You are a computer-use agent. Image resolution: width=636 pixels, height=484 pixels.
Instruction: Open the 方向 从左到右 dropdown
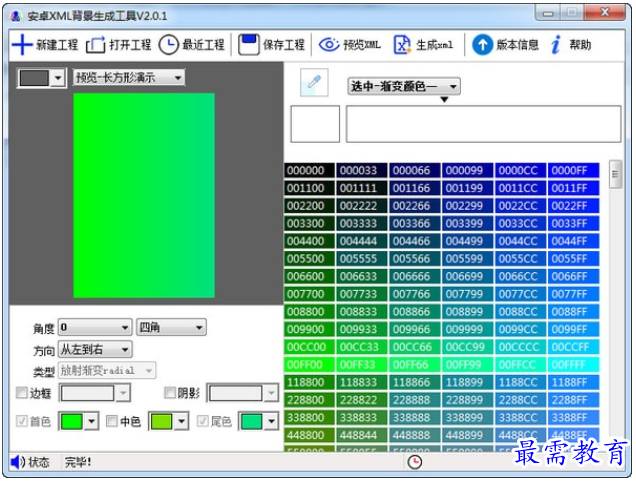[x=95, y=349]
